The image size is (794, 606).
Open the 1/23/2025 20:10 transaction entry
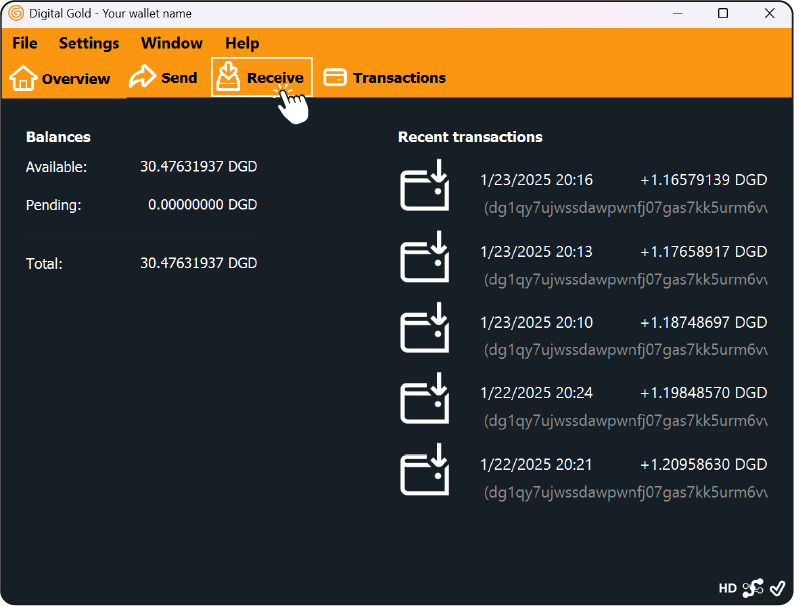coord(536,322)
